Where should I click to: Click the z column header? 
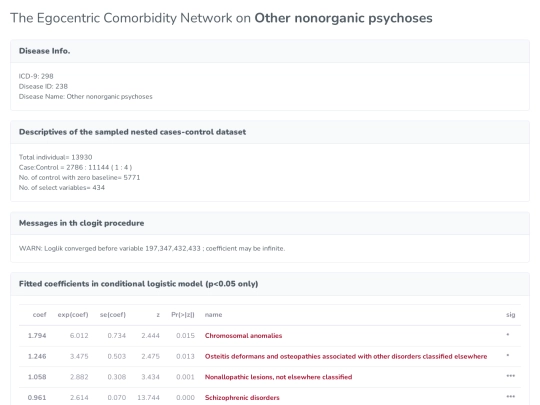point(158,315)
